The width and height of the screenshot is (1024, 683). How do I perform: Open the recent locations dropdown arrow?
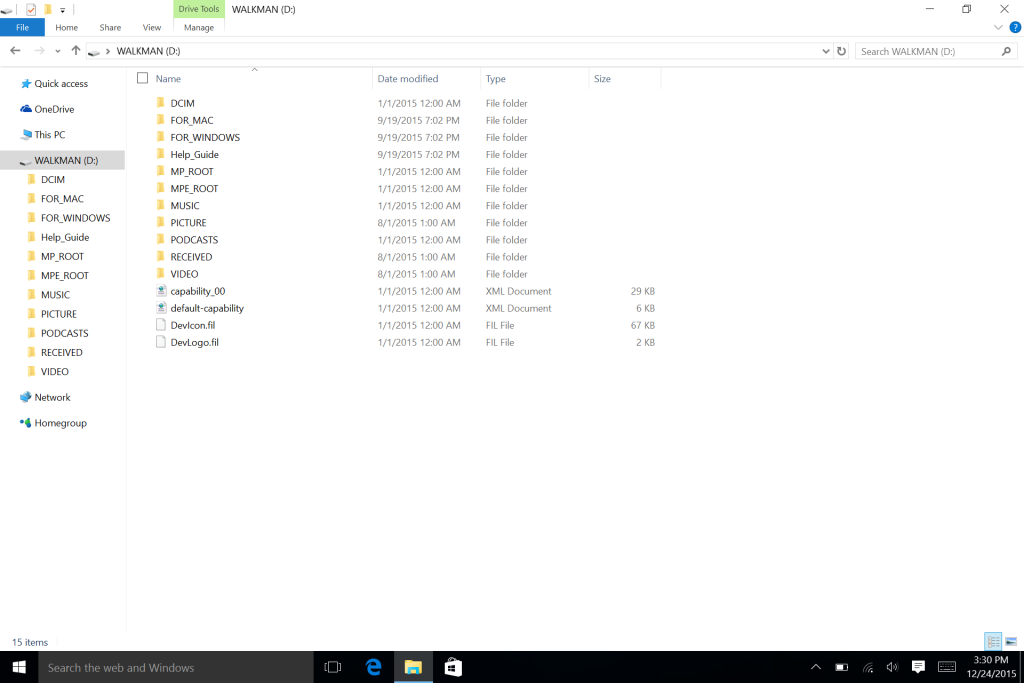(x=57, y=51)
